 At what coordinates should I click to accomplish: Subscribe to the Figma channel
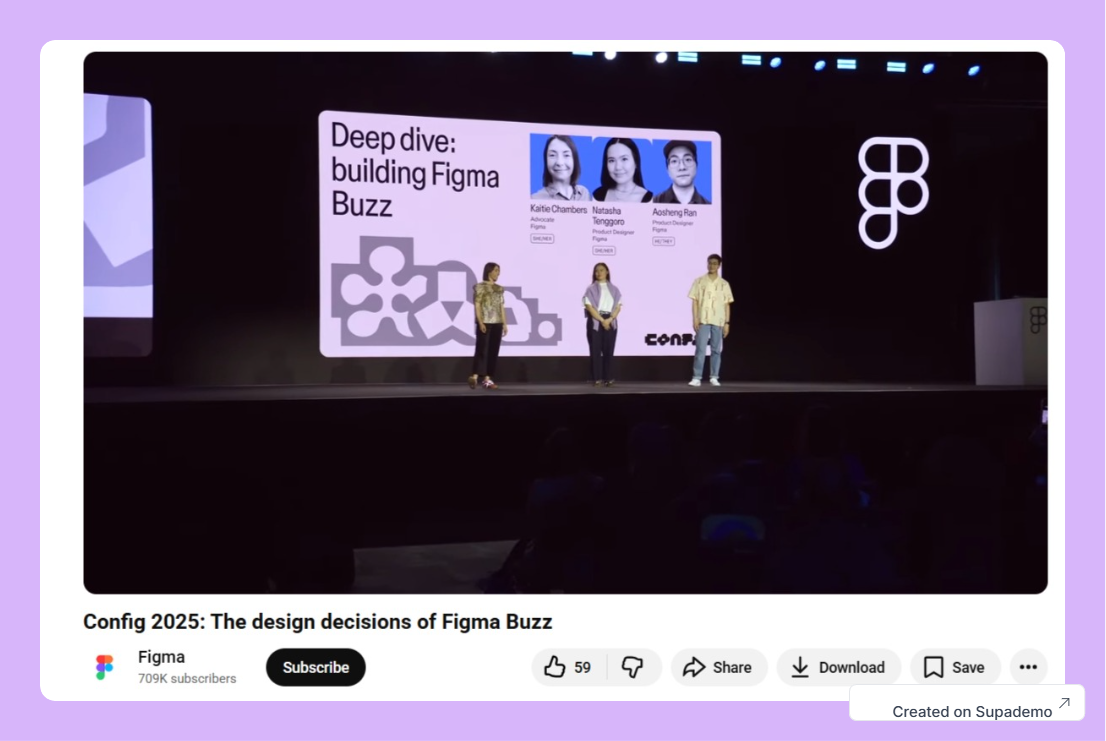point(315,667)
